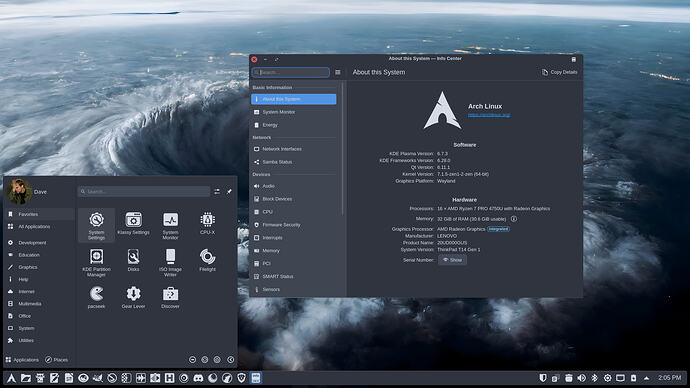
Task: Launch Klassy Settings from the app grid
Action: [x=133, y=223]
